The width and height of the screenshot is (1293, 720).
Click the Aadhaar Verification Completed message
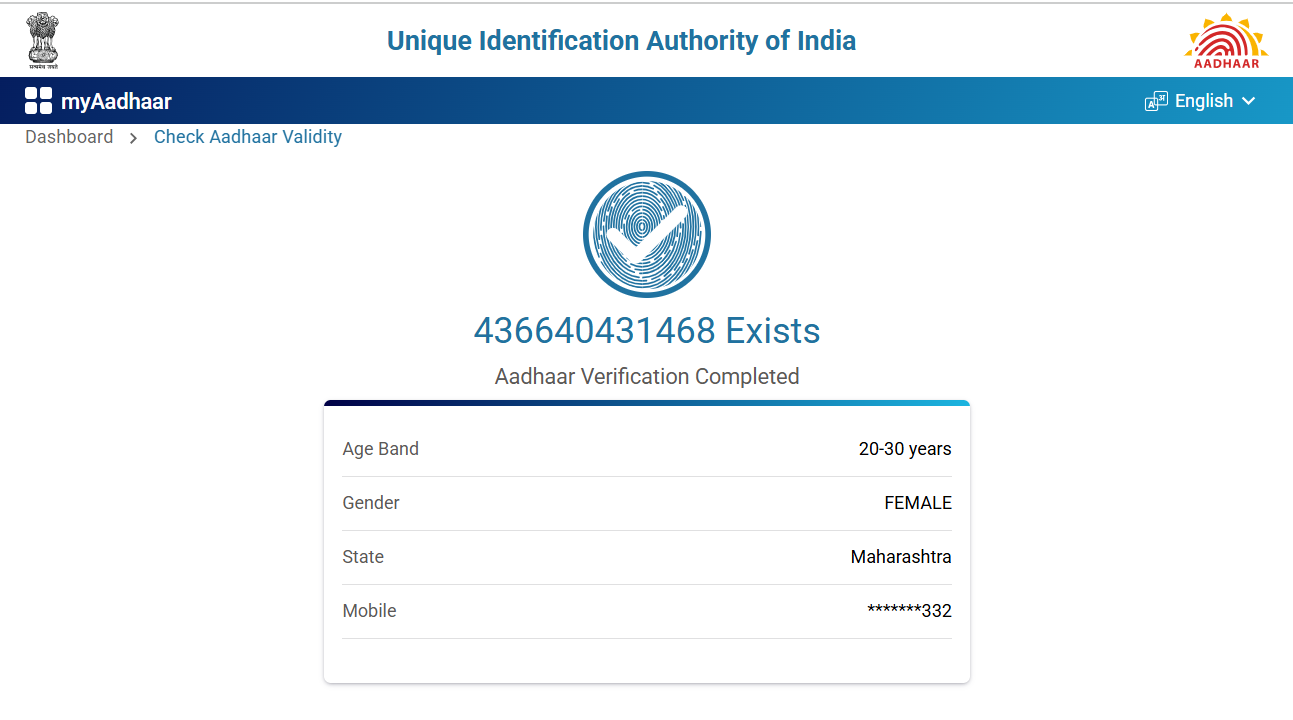pyautogui.click(x=646, y=377)
